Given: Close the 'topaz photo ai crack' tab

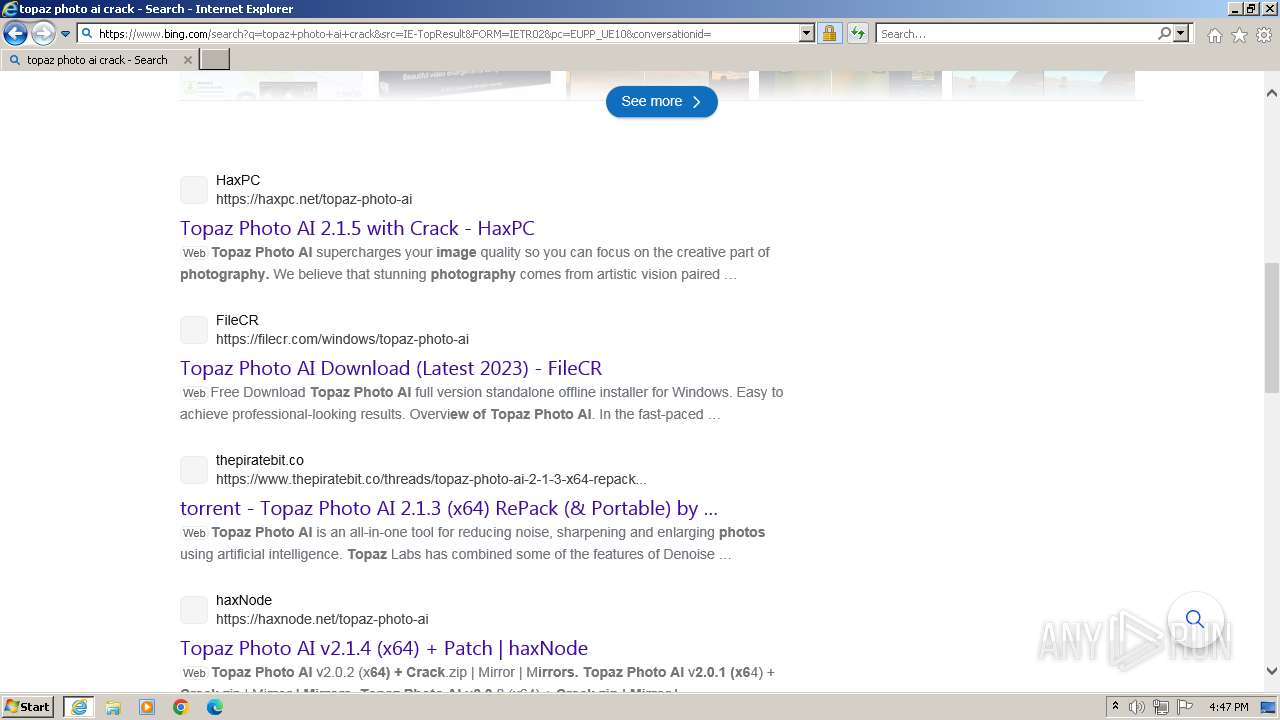Looking at the screenshot, I should point(188,60).
